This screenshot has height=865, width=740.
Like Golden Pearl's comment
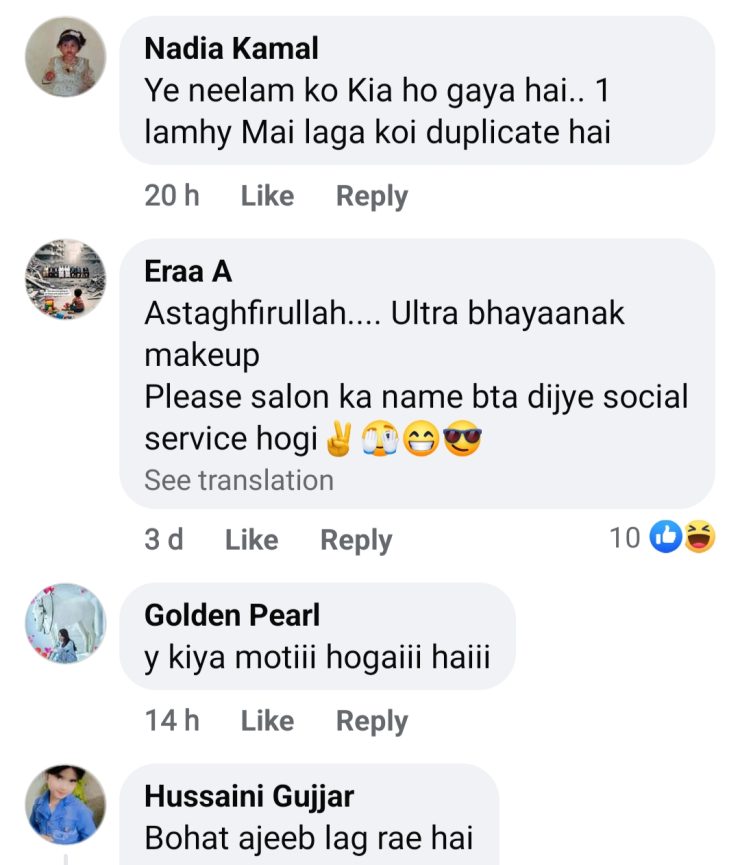(x=267, y=720)
